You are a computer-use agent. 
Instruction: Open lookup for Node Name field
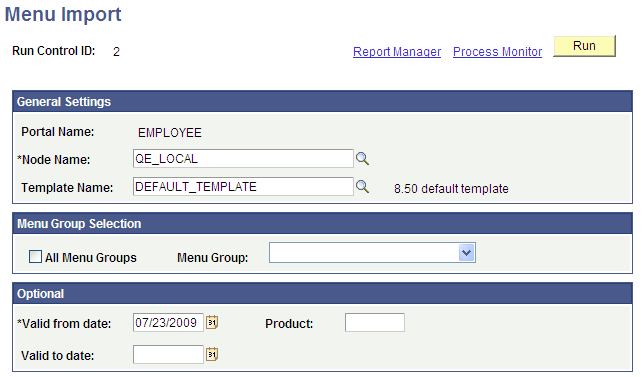[x=362, y=158]
